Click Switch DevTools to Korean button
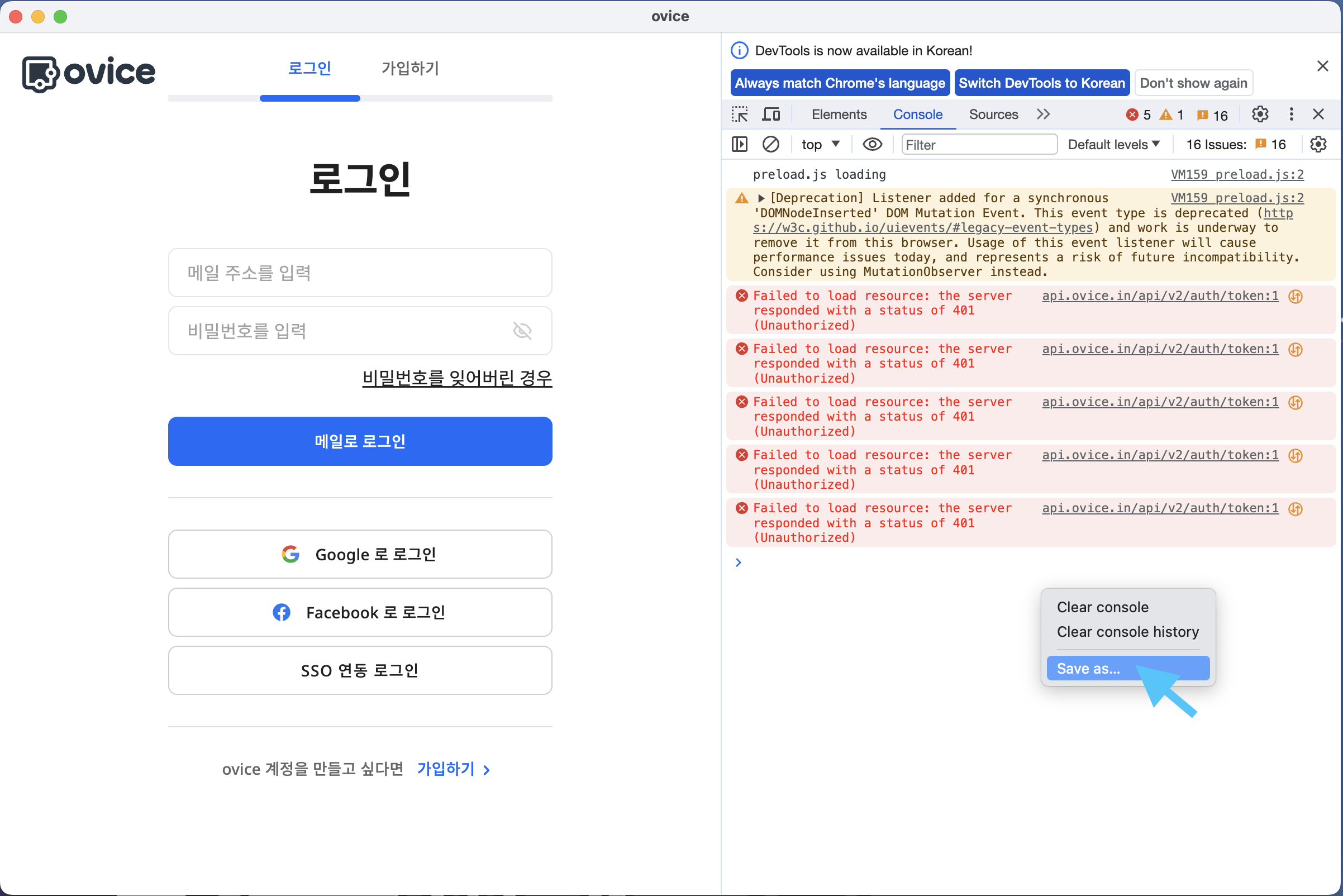The height and width of the screenshot is (896, 1343). pos(1042,83)
